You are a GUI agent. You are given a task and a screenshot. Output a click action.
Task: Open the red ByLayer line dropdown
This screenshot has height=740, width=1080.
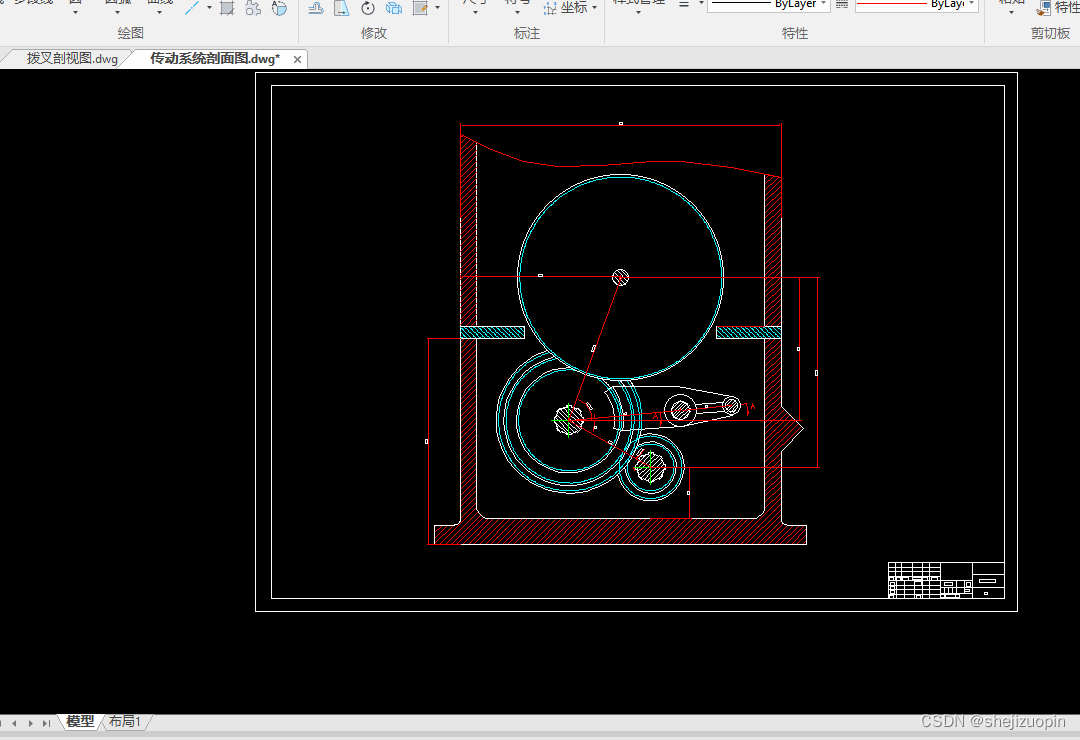point(917,4)
